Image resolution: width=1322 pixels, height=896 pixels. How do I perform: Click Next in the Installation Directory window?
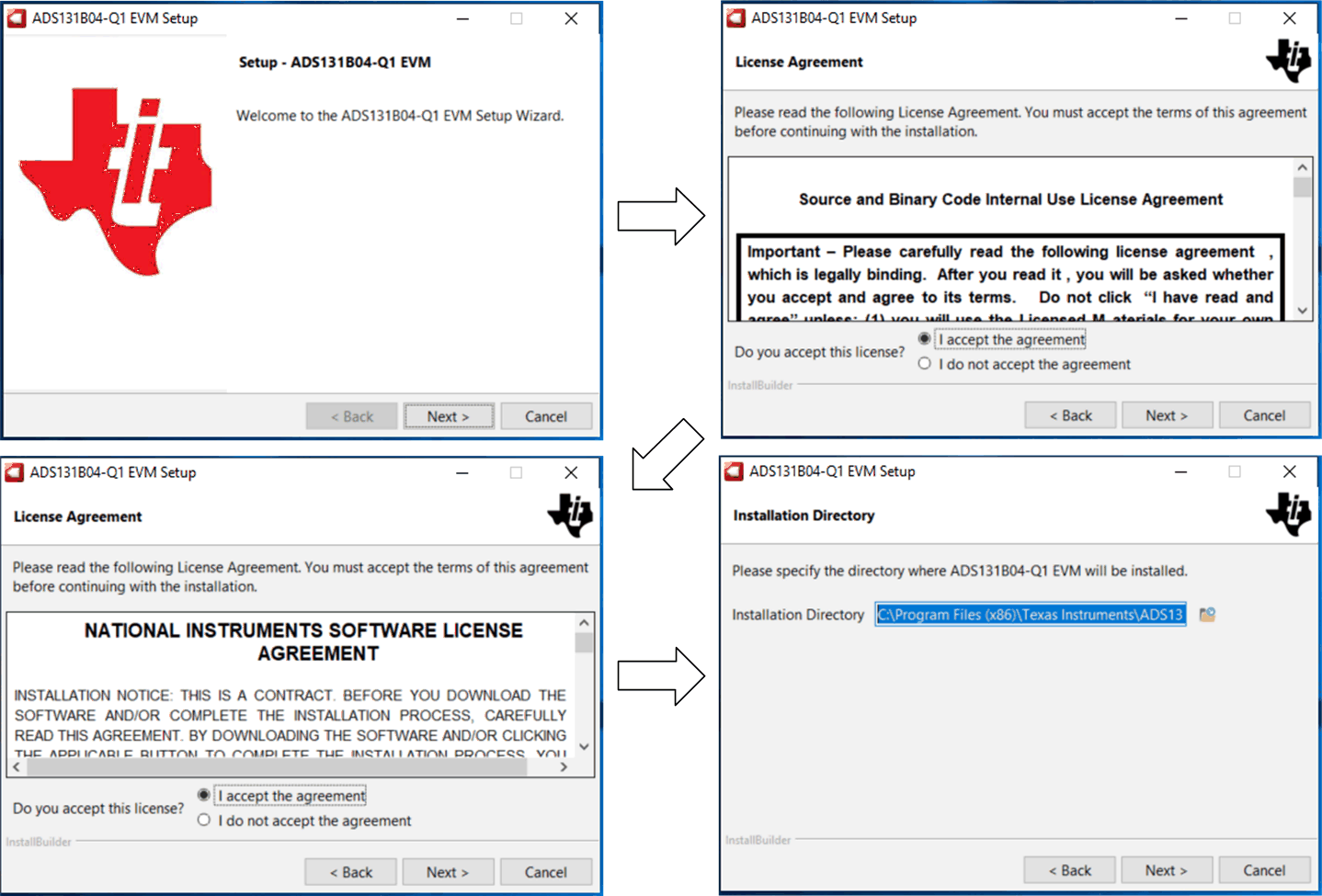click(1166, 870)
